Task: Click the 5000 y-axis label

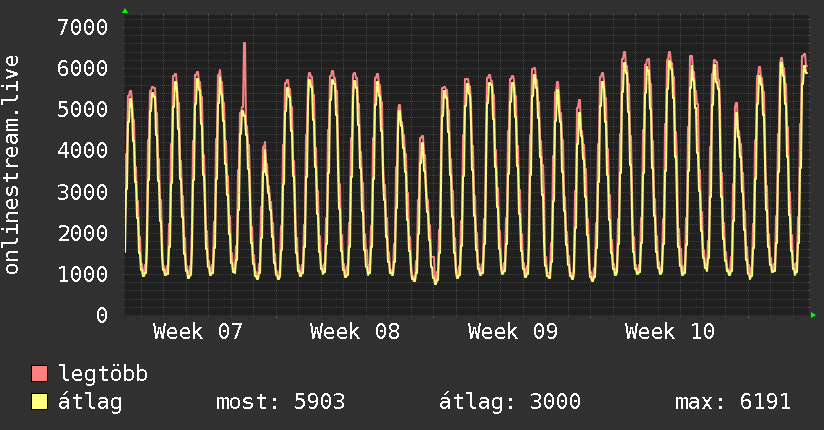Action: (x=83, y=109)
